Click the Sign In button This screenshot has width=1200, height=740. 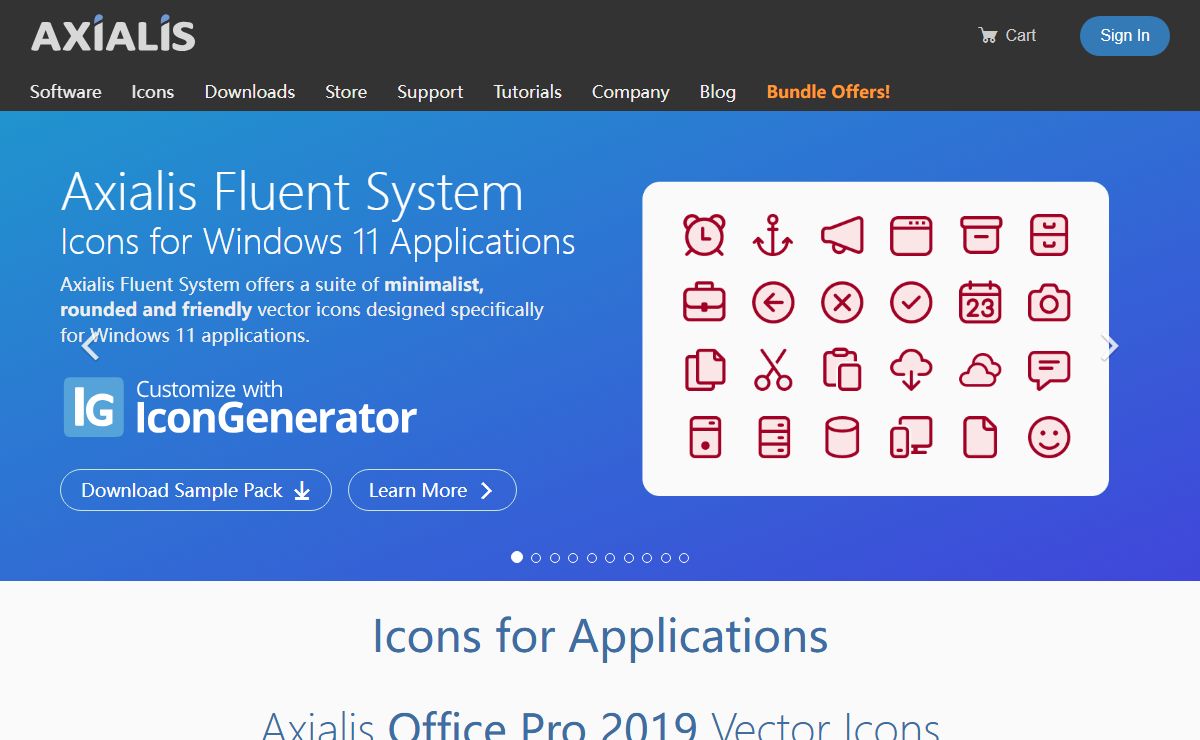pyautogui.click(x=1125, y=36)
